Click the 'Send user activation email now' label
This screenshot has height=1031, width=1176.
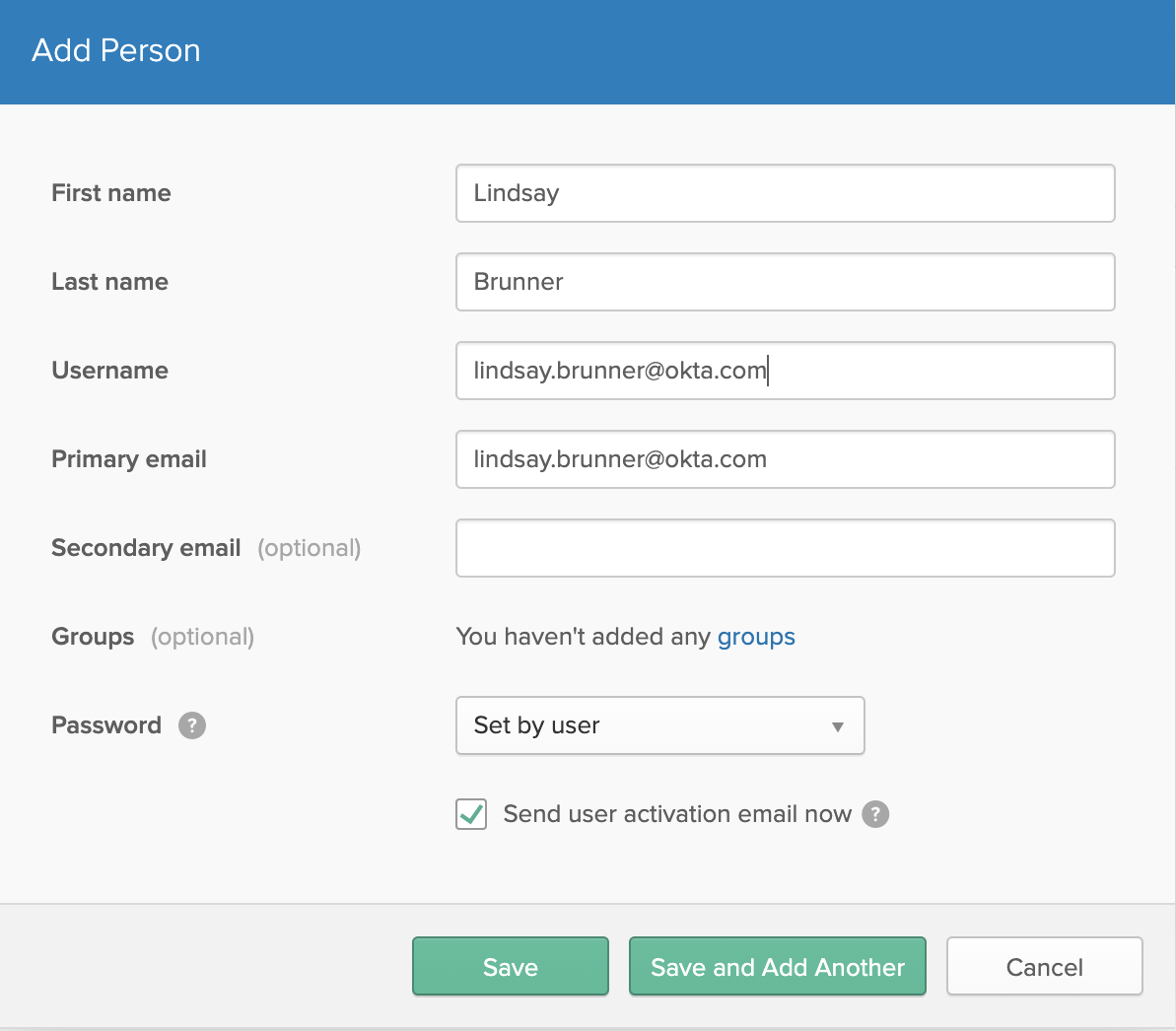click(676, 814)
